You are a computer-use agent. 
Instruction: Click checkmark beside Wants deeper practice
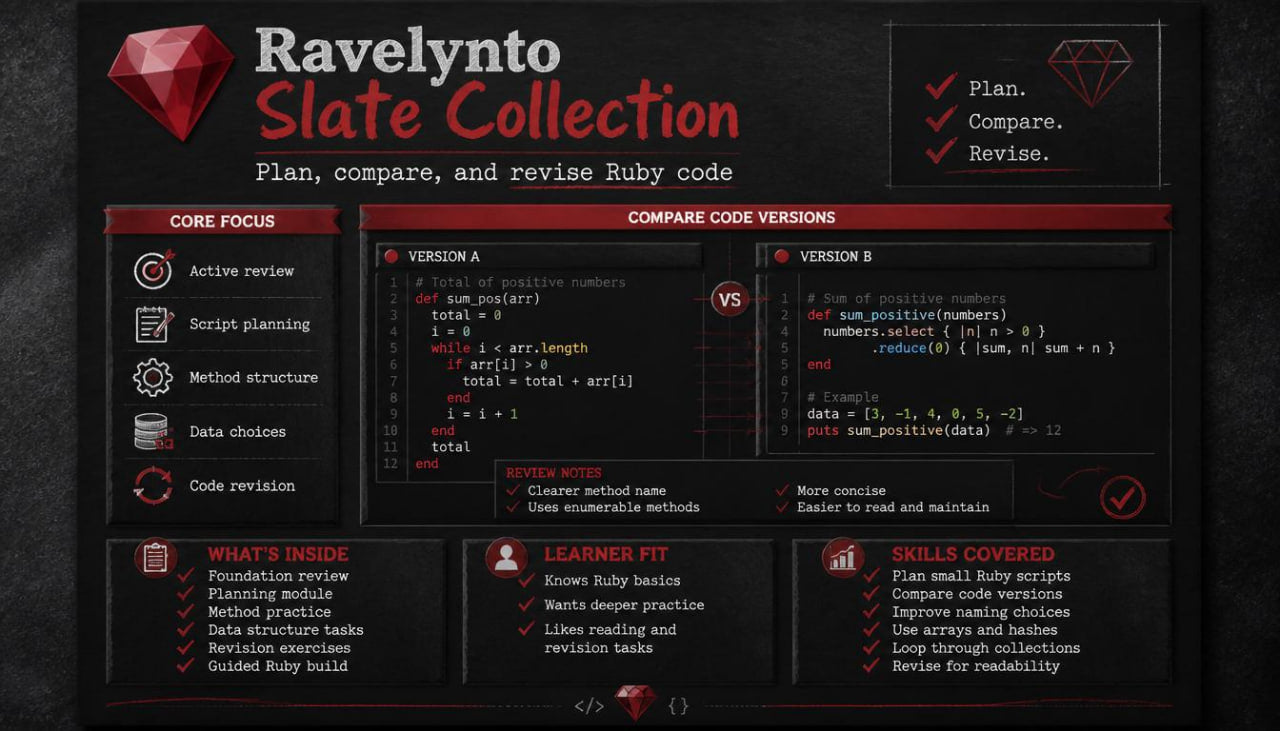pos(526,604)
